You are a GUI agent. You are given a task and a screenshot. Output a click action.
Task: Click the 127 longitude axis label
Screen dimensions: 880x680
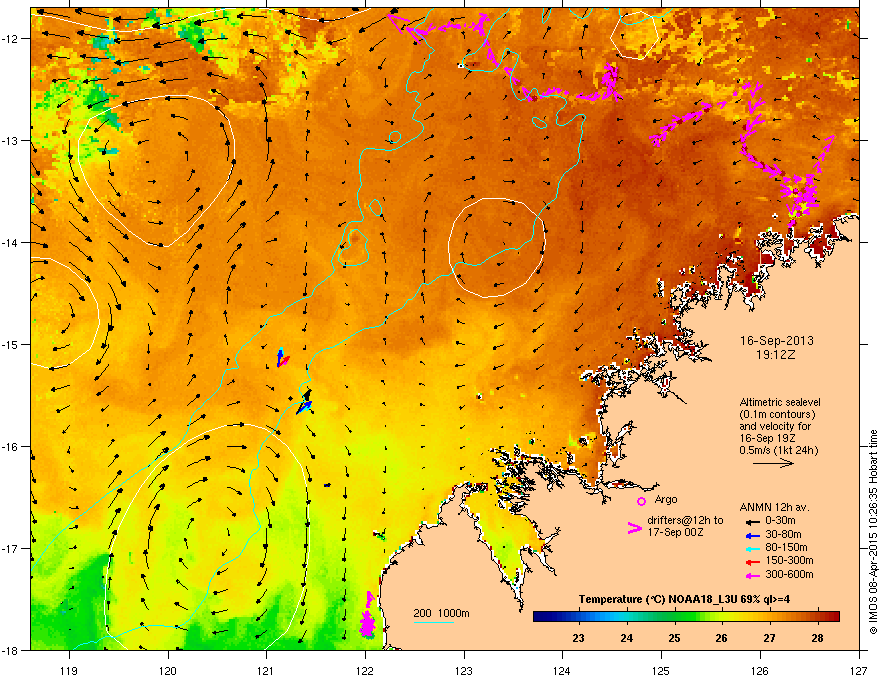click(x=859, y=670)
